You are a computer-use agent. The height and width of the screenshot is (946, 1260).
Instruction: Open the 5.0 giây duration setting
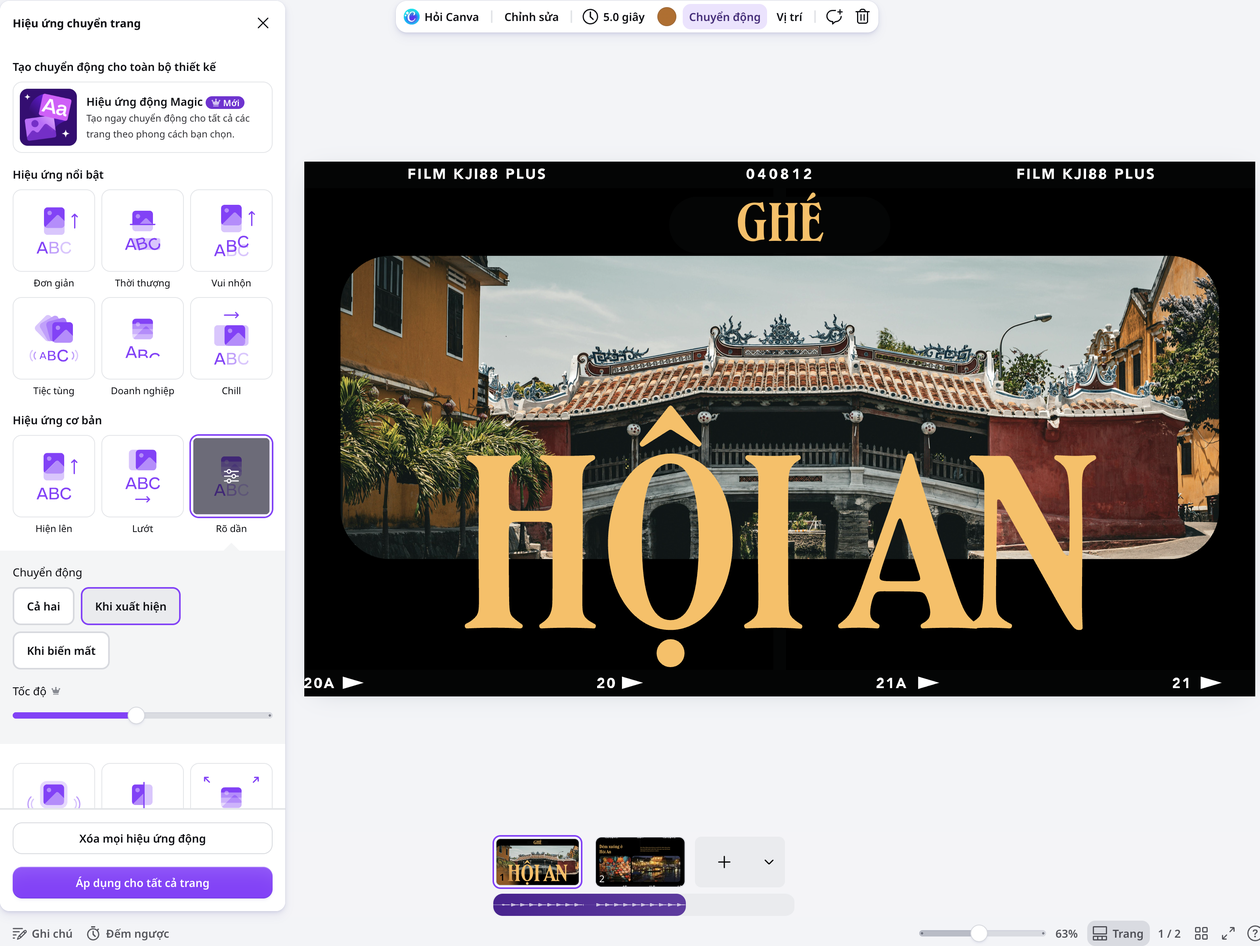[614, 17]
